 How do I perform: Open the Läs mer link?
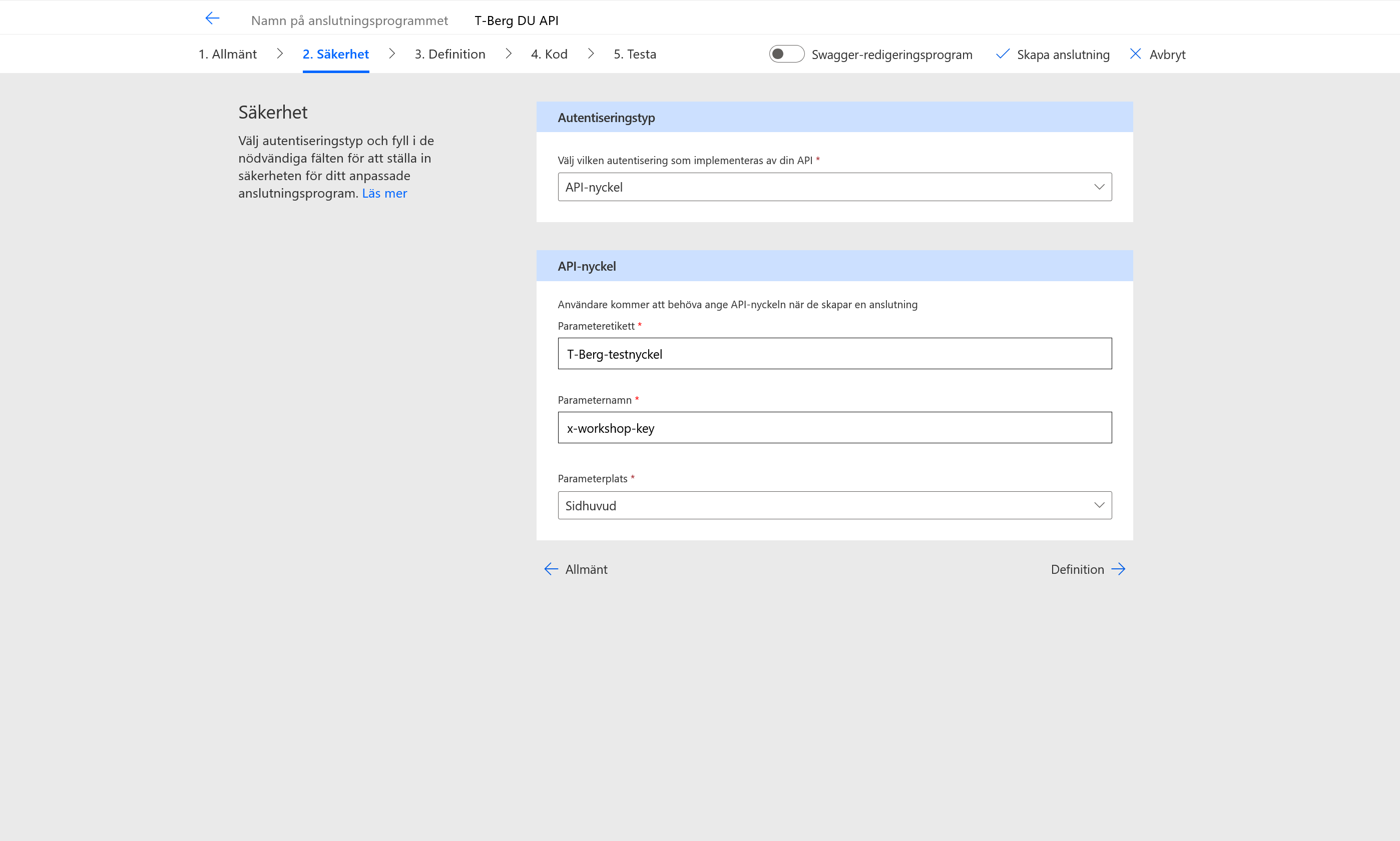click(x=384, y=193)
